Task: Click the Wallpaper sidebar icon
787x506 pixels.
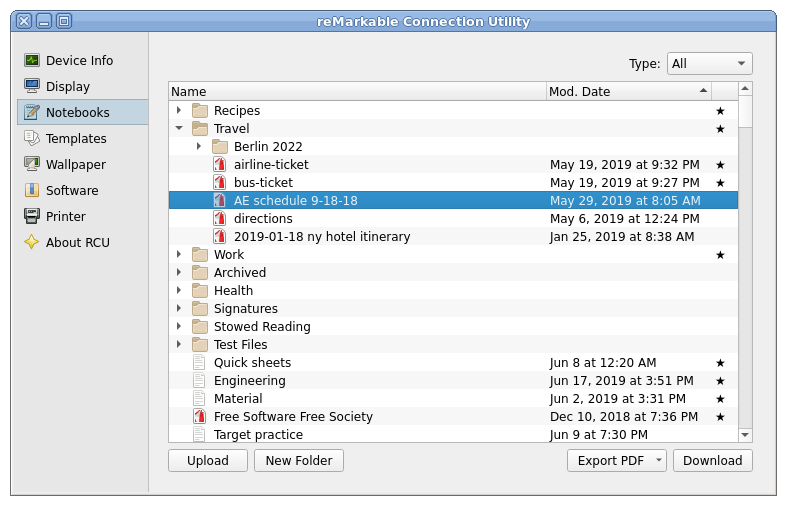Action: coord(32,164)
